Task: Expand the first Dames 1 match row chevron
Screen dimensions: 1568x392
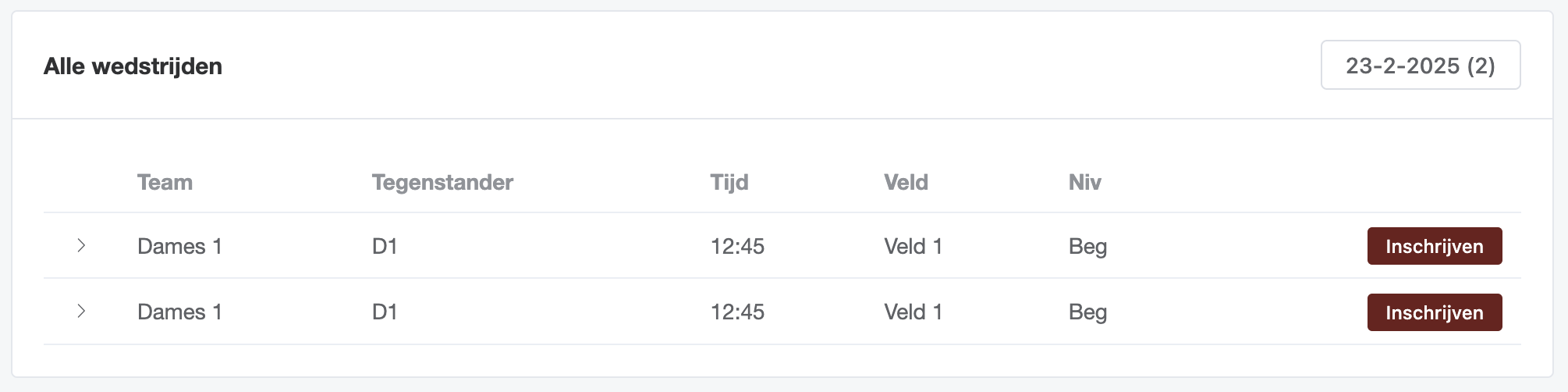Action: [x=81, y=245]
